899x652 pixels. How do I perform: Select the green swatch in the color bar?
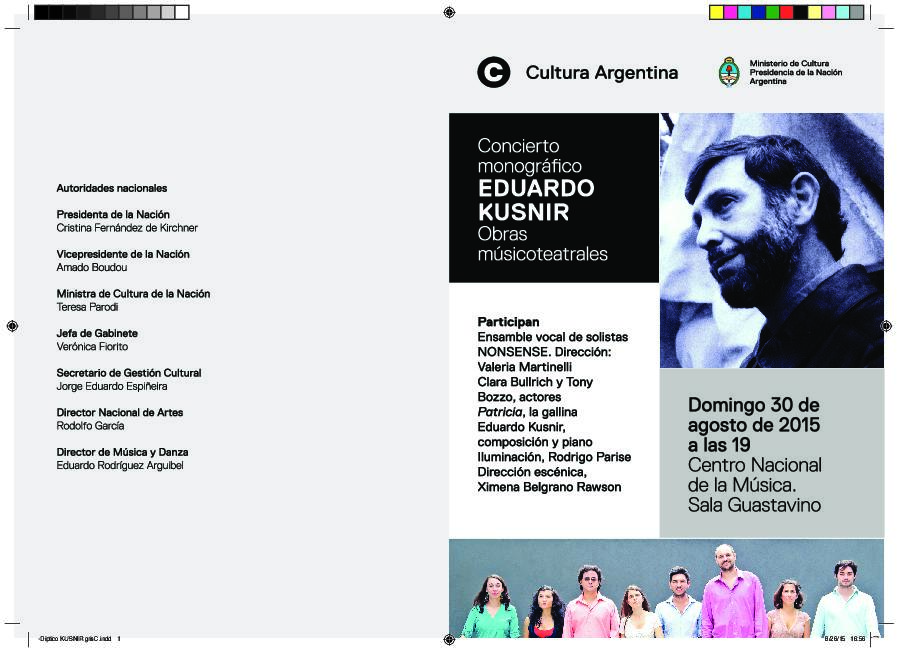(772, 12)
